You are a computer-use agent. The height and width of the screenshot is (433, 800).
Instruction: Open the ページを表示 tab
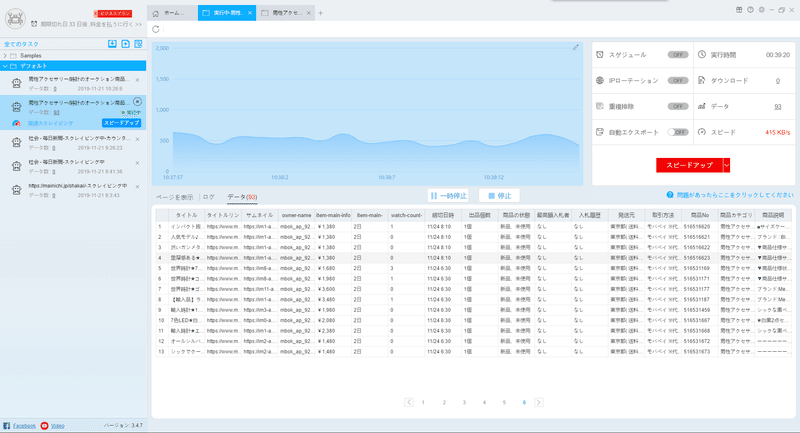(x=174, y=197)
